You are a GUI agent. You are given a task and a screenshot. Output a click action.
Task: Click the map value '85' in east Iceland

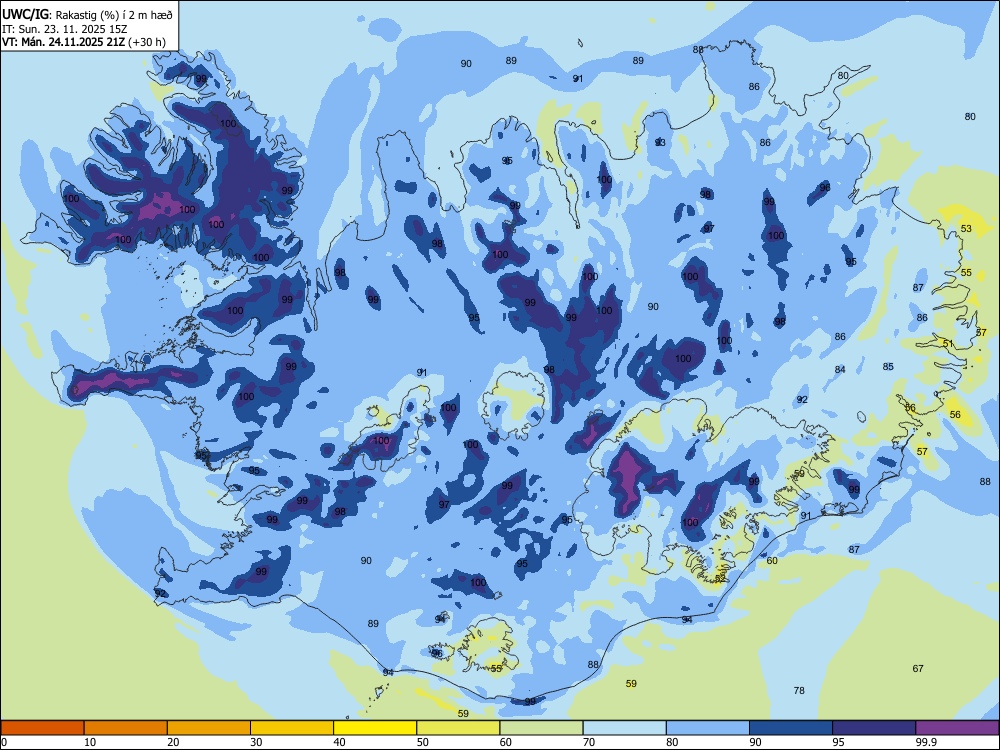888,366
